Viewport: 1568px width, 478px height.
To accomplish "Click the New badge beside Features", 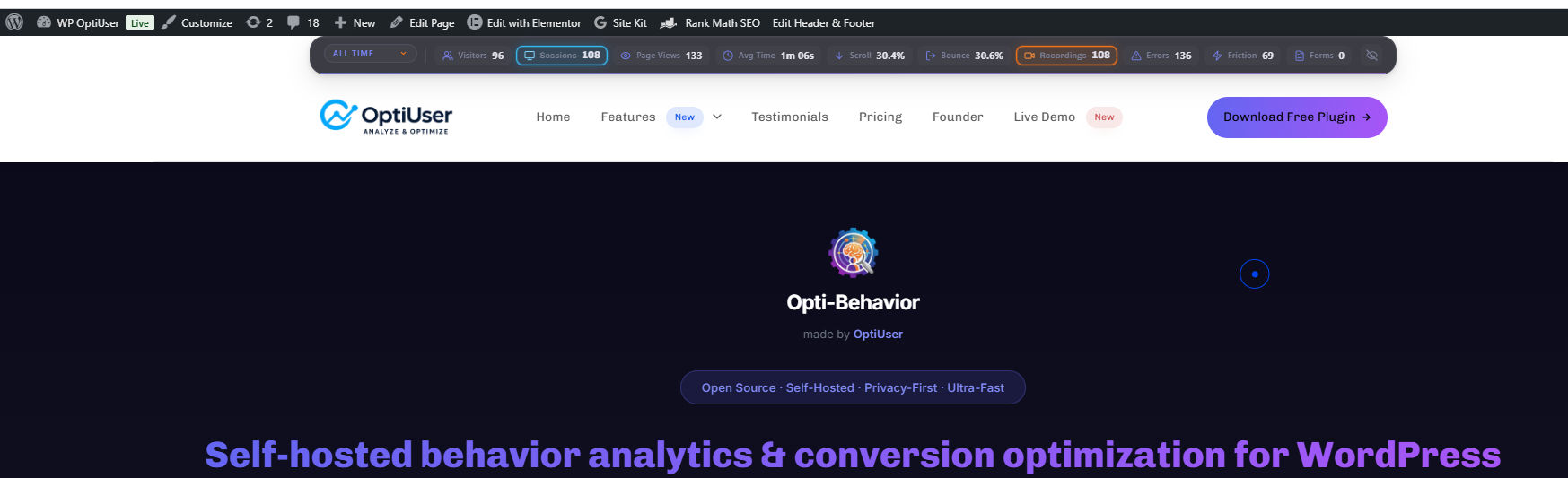I will pyautogui.click(x=685, y=117).
